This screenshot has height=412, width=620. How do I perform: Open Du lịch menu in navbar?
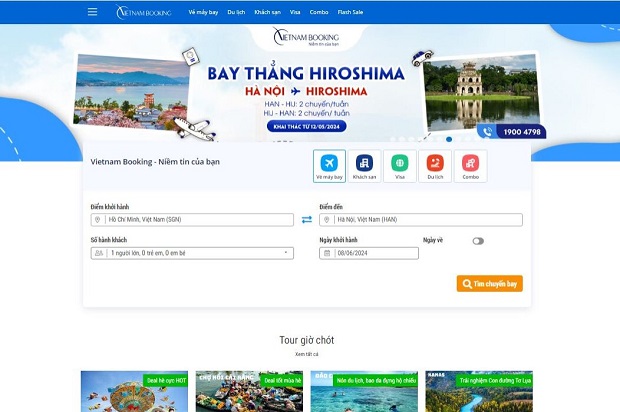(236, 12)
